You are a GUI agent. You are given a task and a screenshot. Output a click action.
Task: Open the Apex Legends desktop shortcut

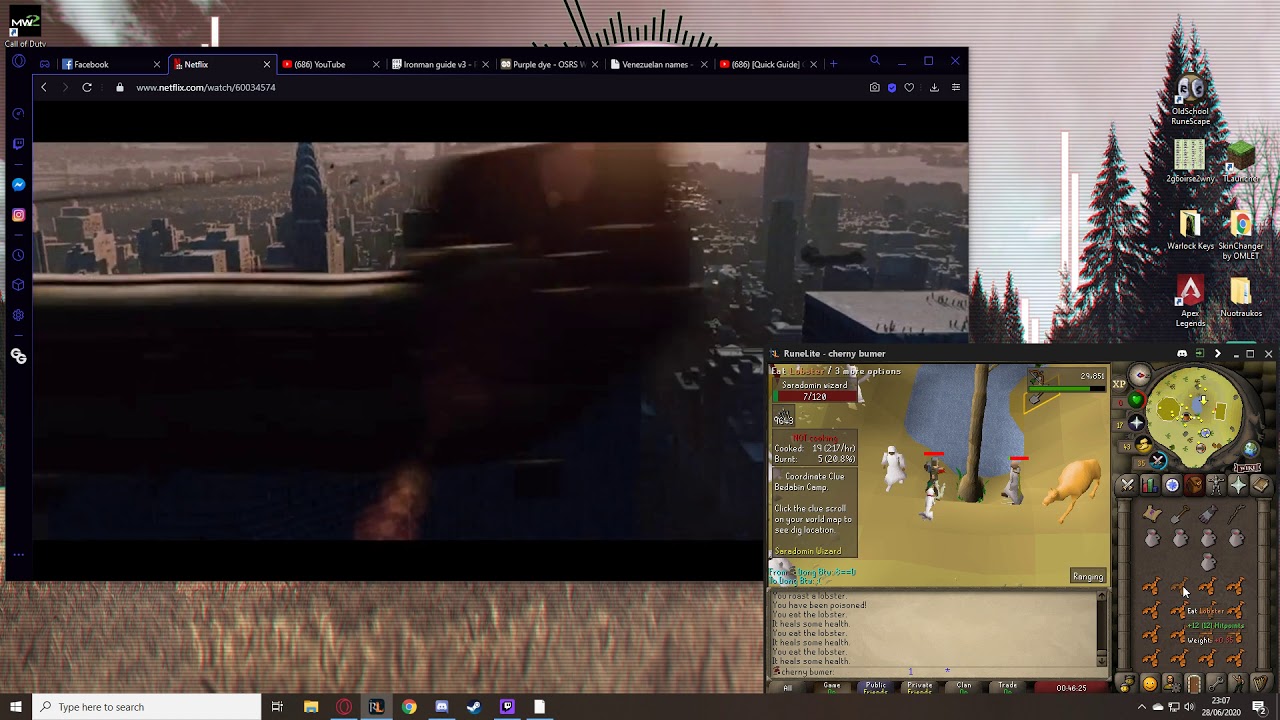(x=1190, y=300)
